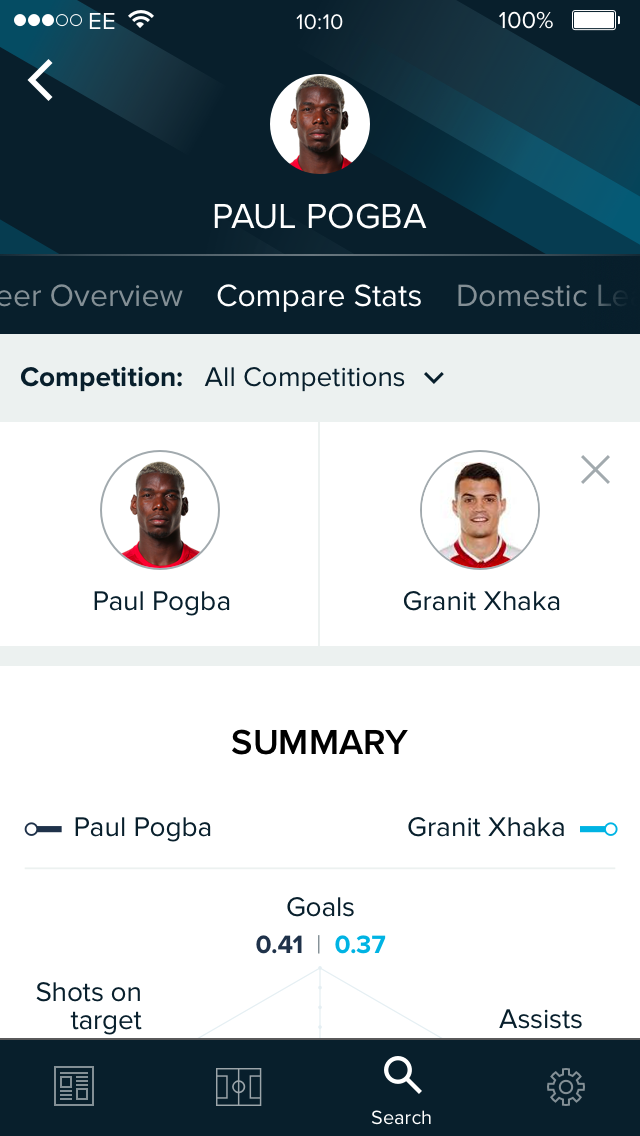640x1136 pixels.
Task: Select the Compare Stats tab
Action: point(319,296)
